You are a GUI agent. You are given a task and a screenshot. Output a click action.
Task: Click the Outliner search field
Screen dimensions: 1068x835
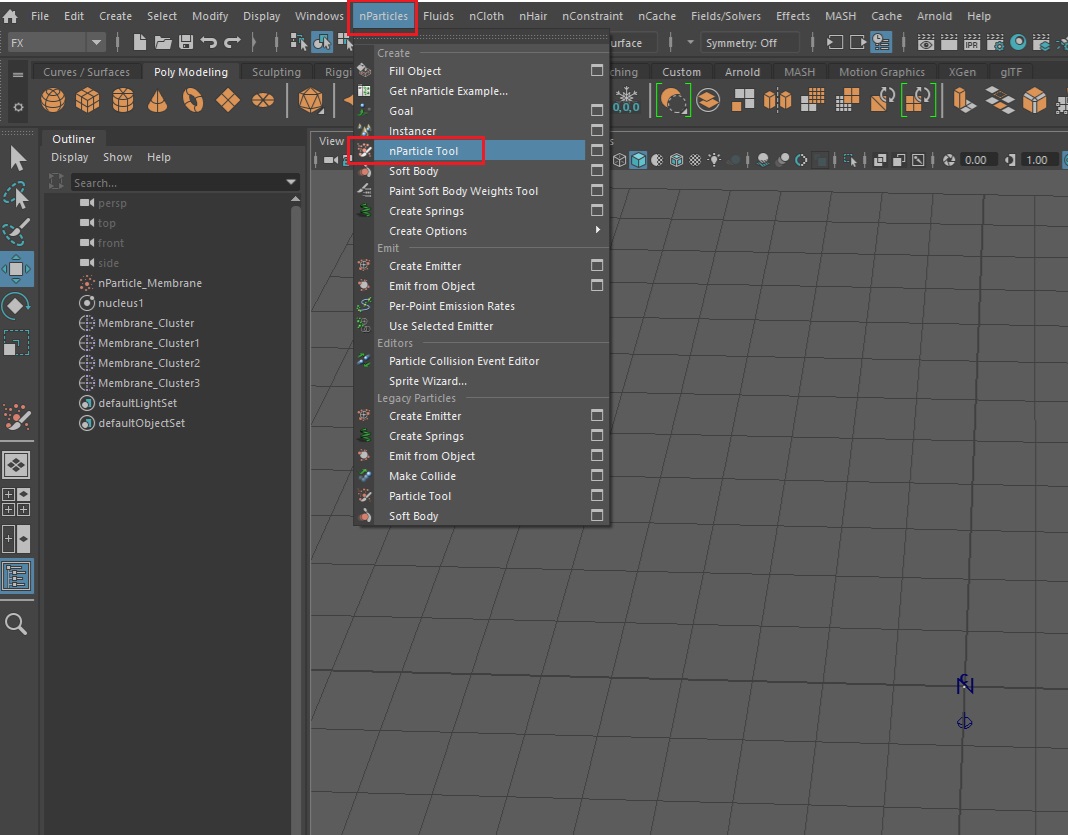177,183
